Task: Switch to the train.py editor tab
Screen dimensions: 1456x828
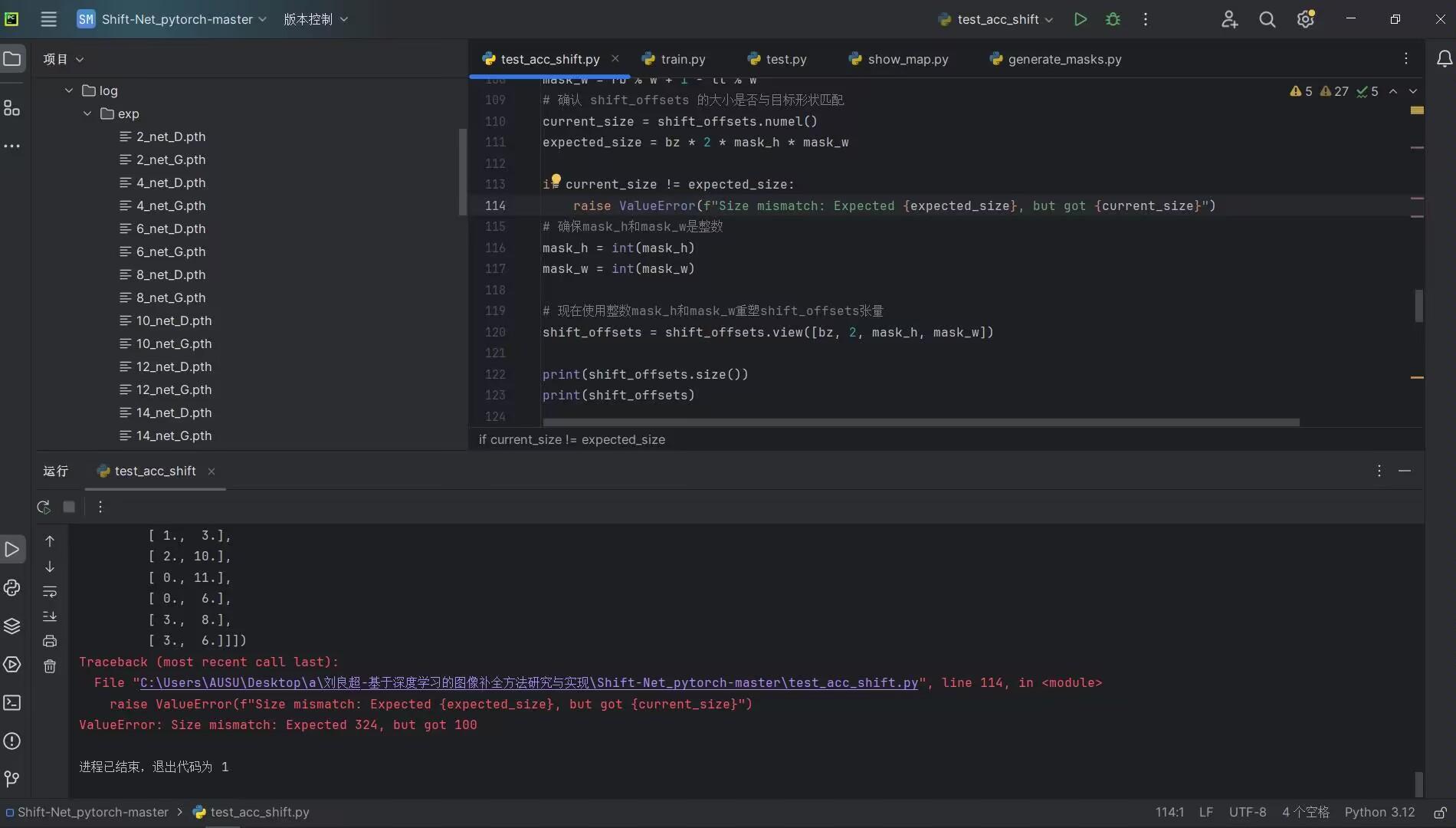Action: (x=680, y=58)
